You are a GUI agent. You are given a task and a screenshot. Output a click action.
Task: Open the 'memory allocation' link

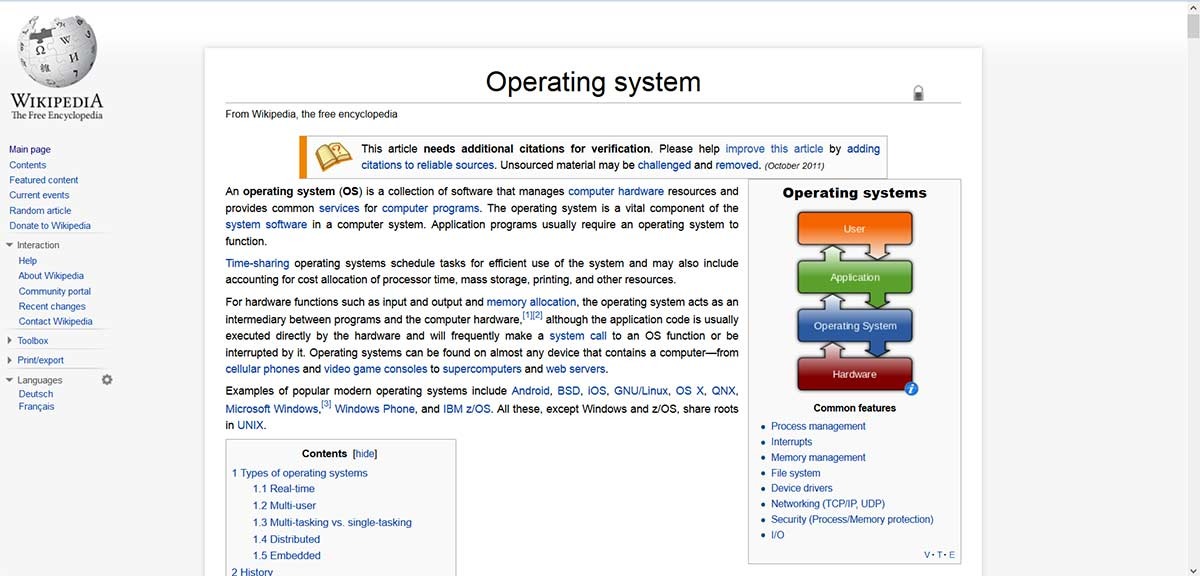tap(532, 302)
